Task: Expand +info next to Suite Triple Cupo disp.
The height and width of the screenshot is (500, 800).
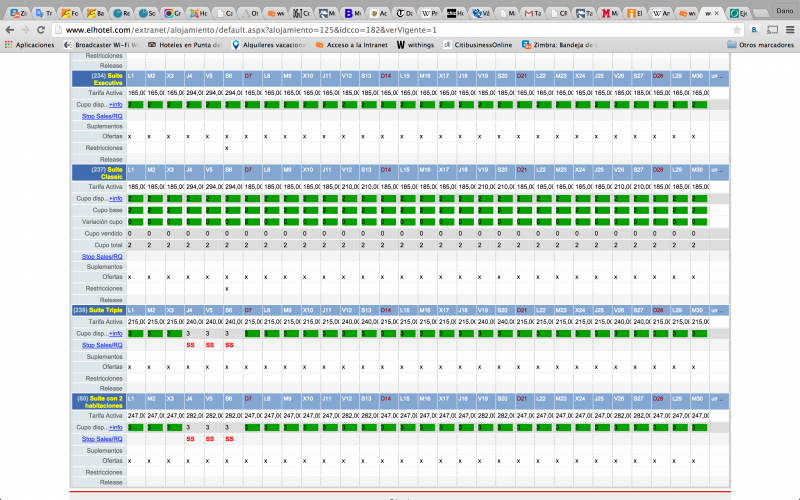Action: pyautogui.click(x=115, y=333)
